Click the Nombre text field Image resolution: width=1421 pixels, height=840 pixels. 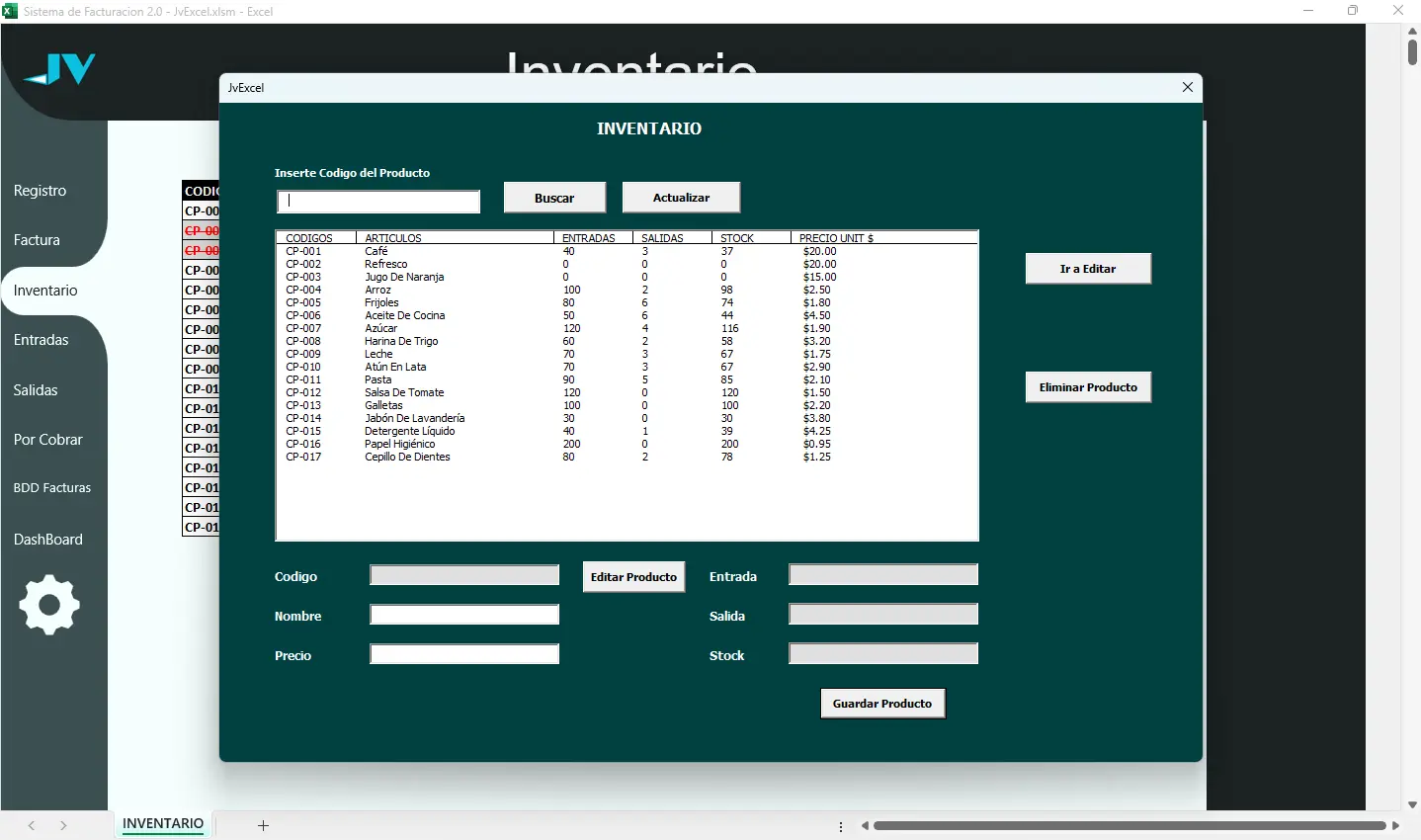463,616
